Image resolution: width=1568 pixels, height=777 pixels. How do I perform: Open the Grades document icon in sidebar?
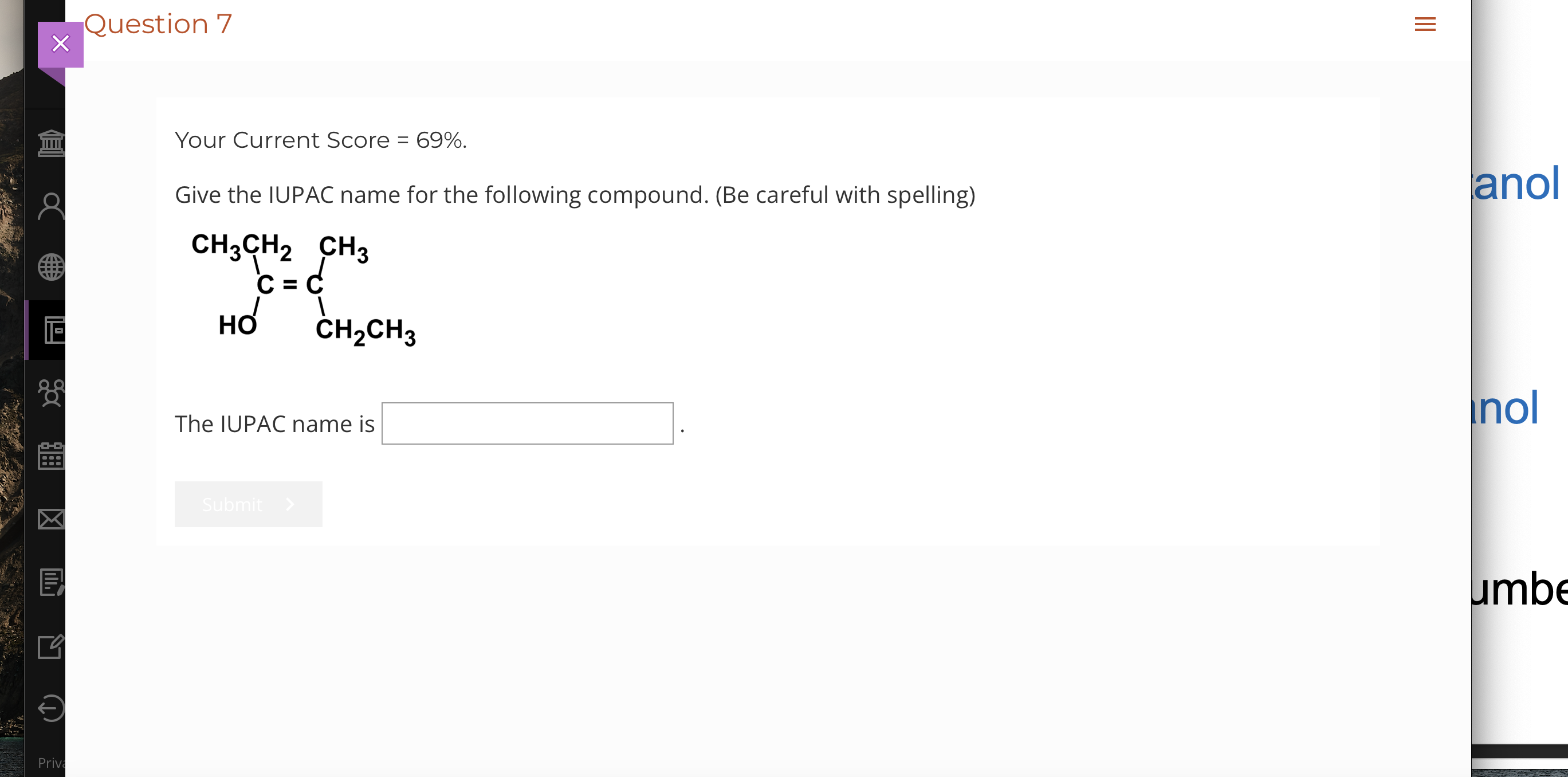coord(51,582)
